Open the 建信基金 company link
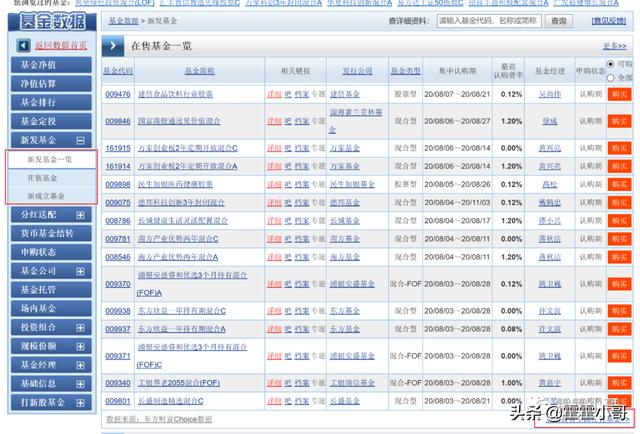Viewport: 640px width, 434px height. pyautogui.click(x=344, y=94)
